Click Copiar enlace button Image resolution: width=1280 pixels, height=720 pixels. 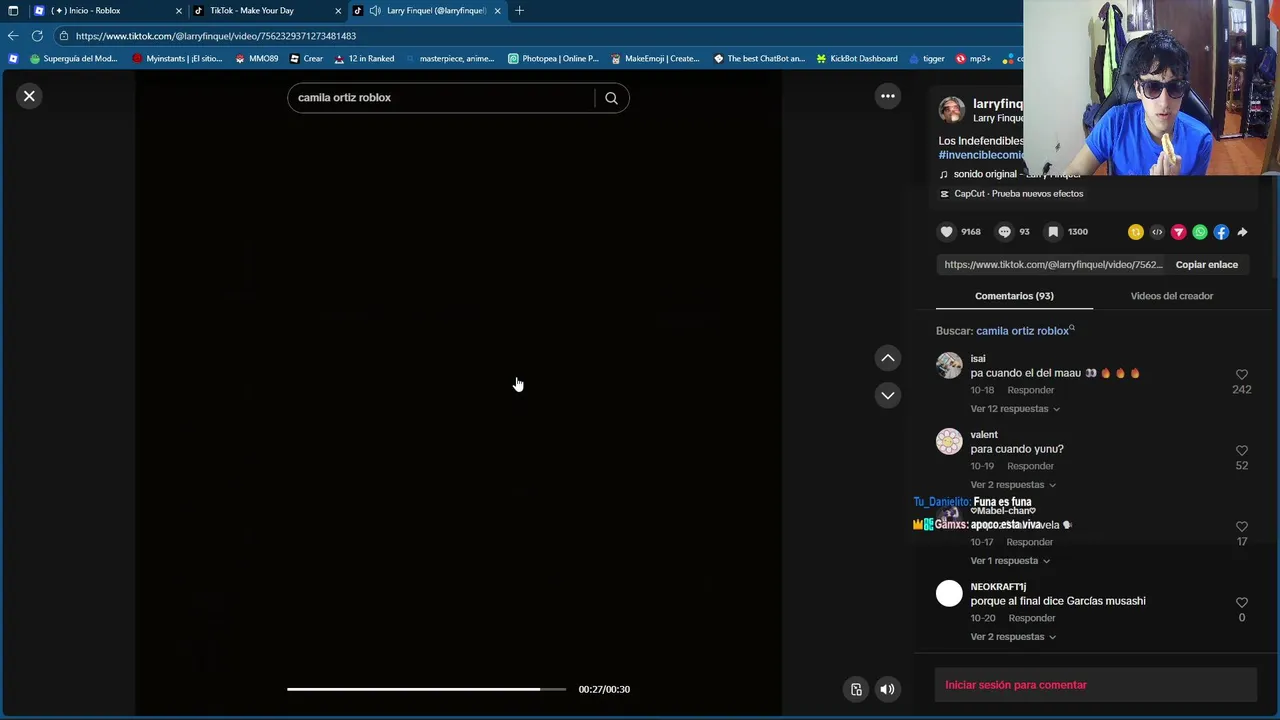[1206, 265]
